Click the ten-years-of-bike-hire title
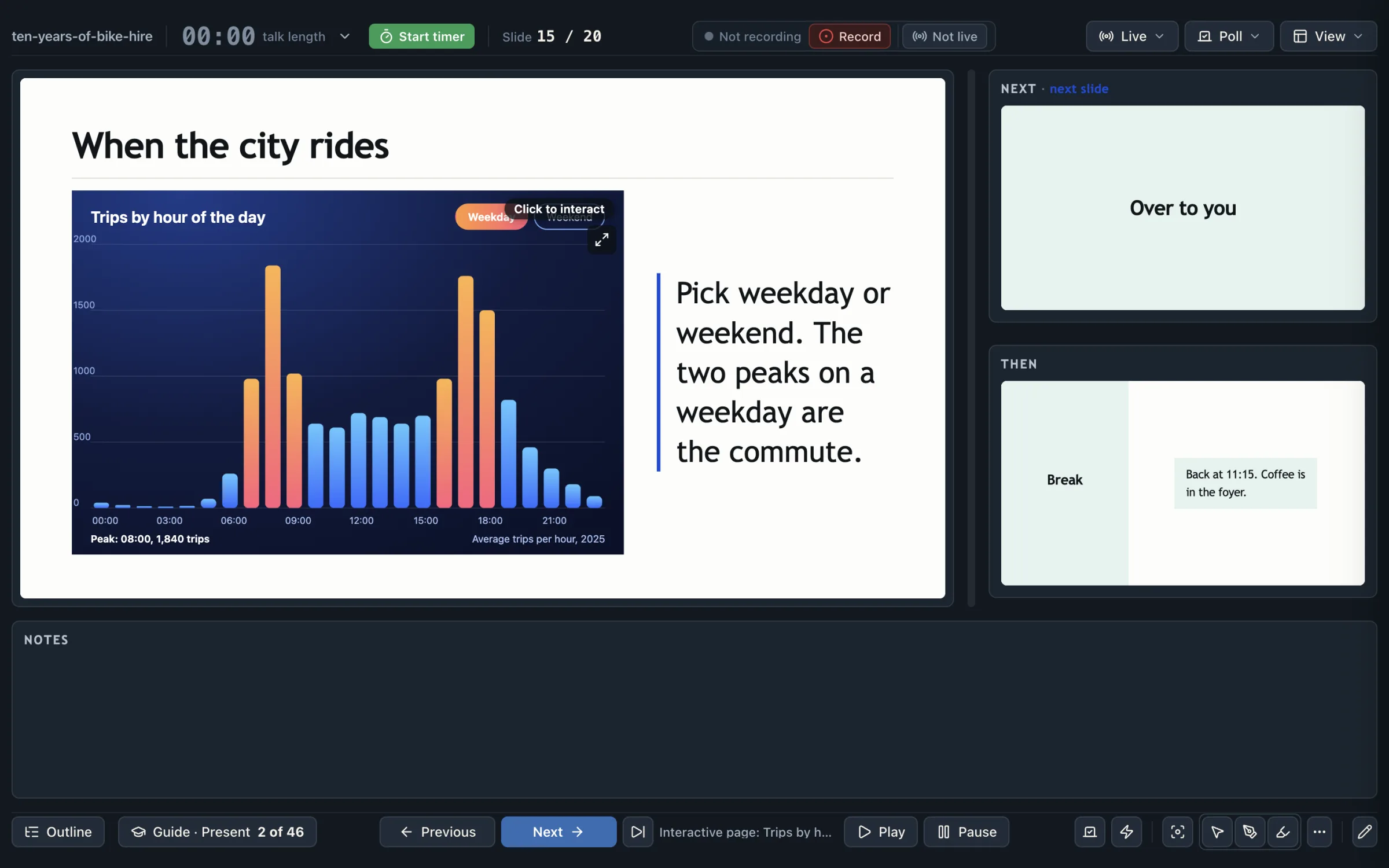This screenshot has width=1389, height=868. pyautogui.click(x=82, y=36)
